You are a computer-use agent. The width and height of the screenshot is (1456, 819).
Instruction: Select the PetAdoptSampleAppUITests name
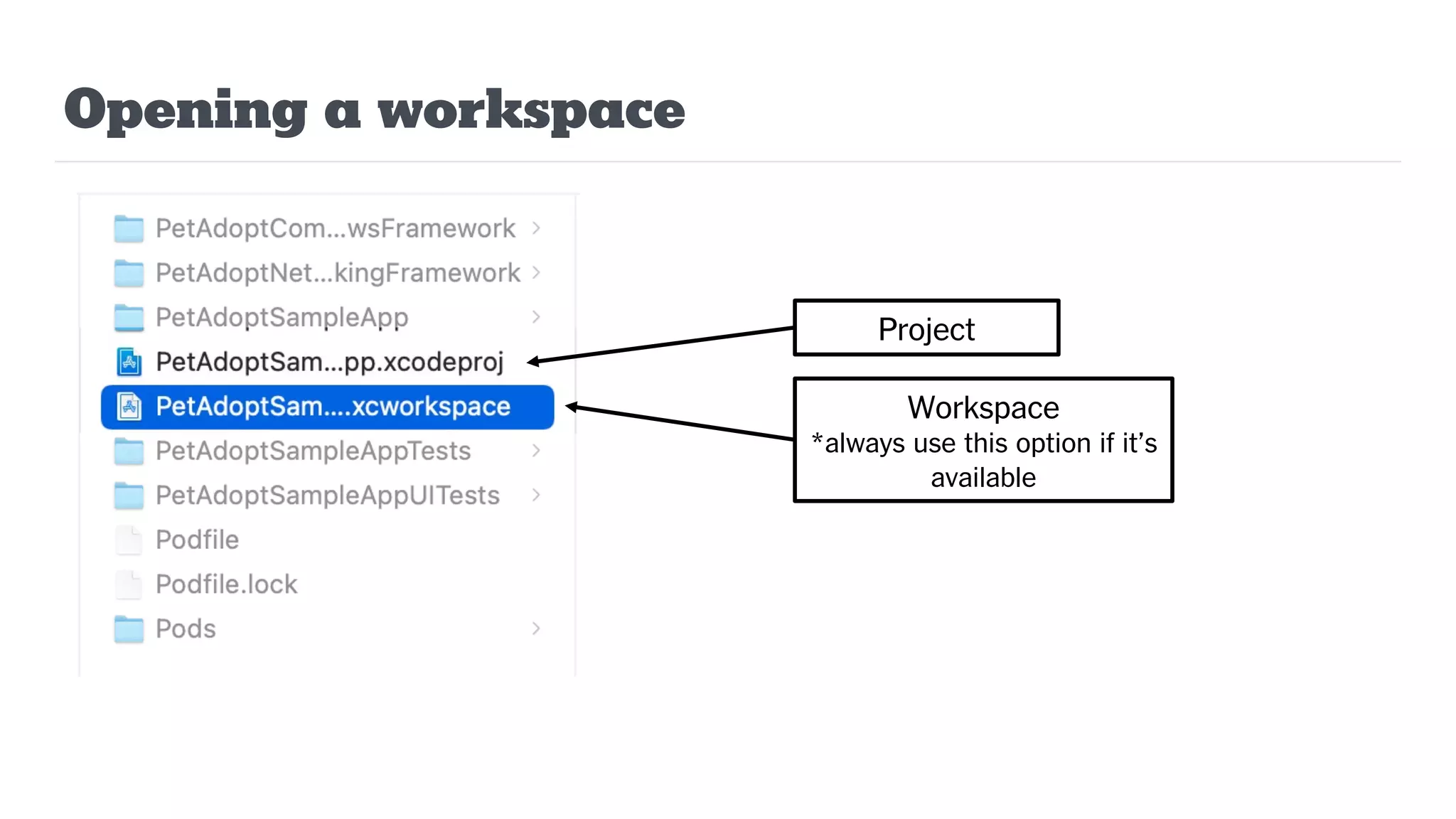coord(328,496)
